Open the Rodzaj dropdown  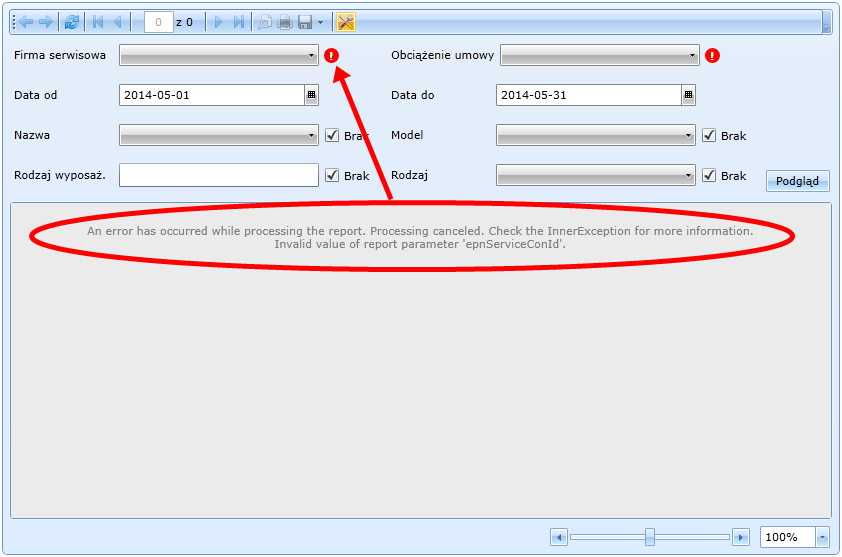click(596, 175)
